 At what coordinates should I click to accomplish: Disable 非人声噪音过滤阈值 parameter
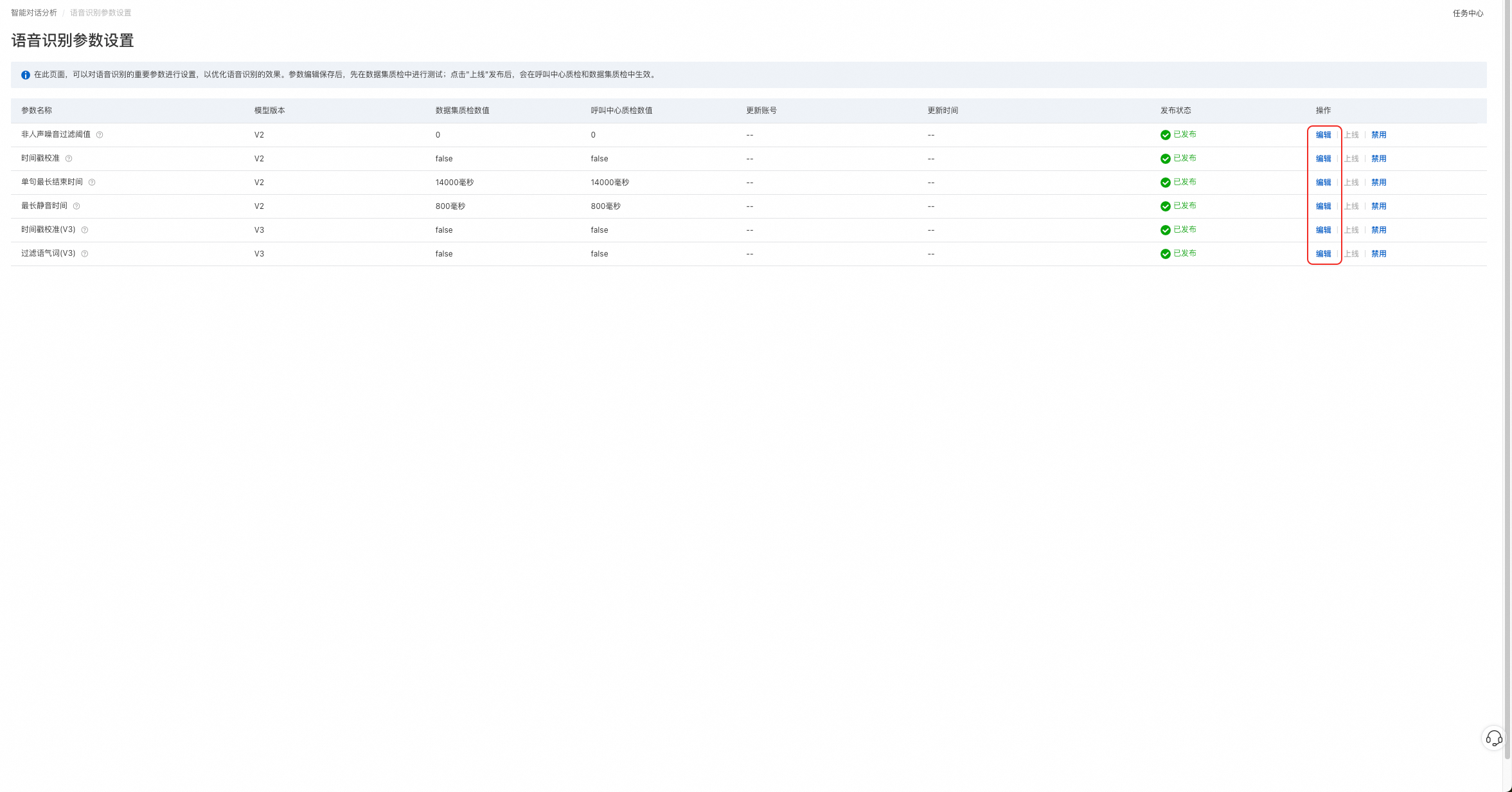(1378, 135)
